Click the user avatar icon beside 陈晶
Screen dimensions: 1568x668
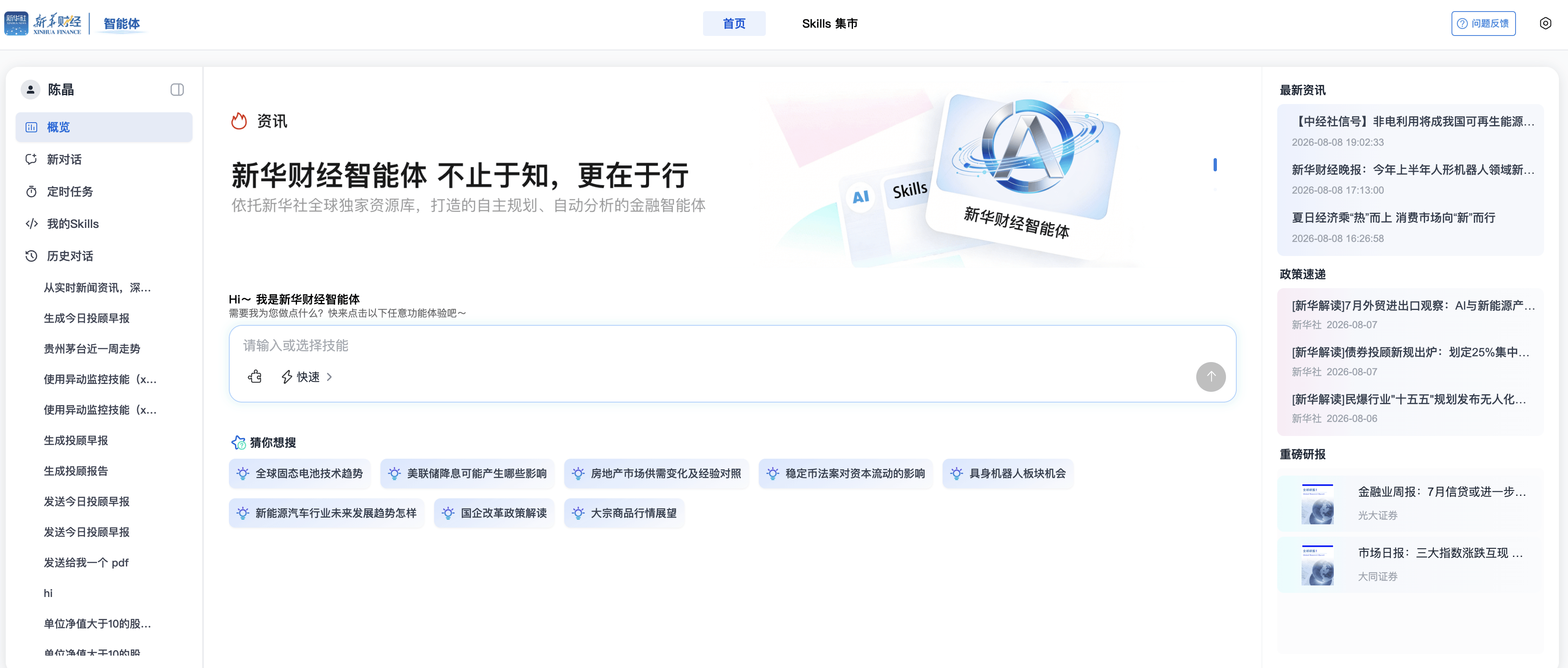[x=31, y=90]
